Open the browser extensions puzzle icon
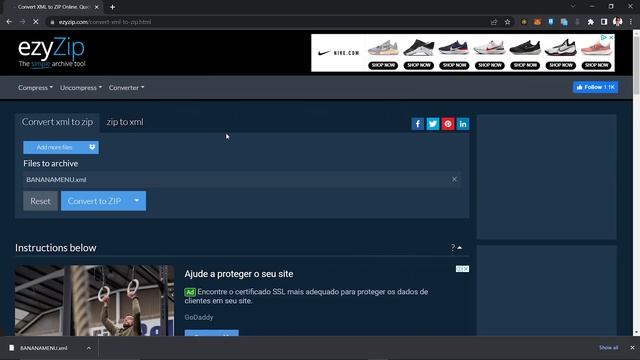The width and height of the screenshot is (640, 360). [590, 22]
